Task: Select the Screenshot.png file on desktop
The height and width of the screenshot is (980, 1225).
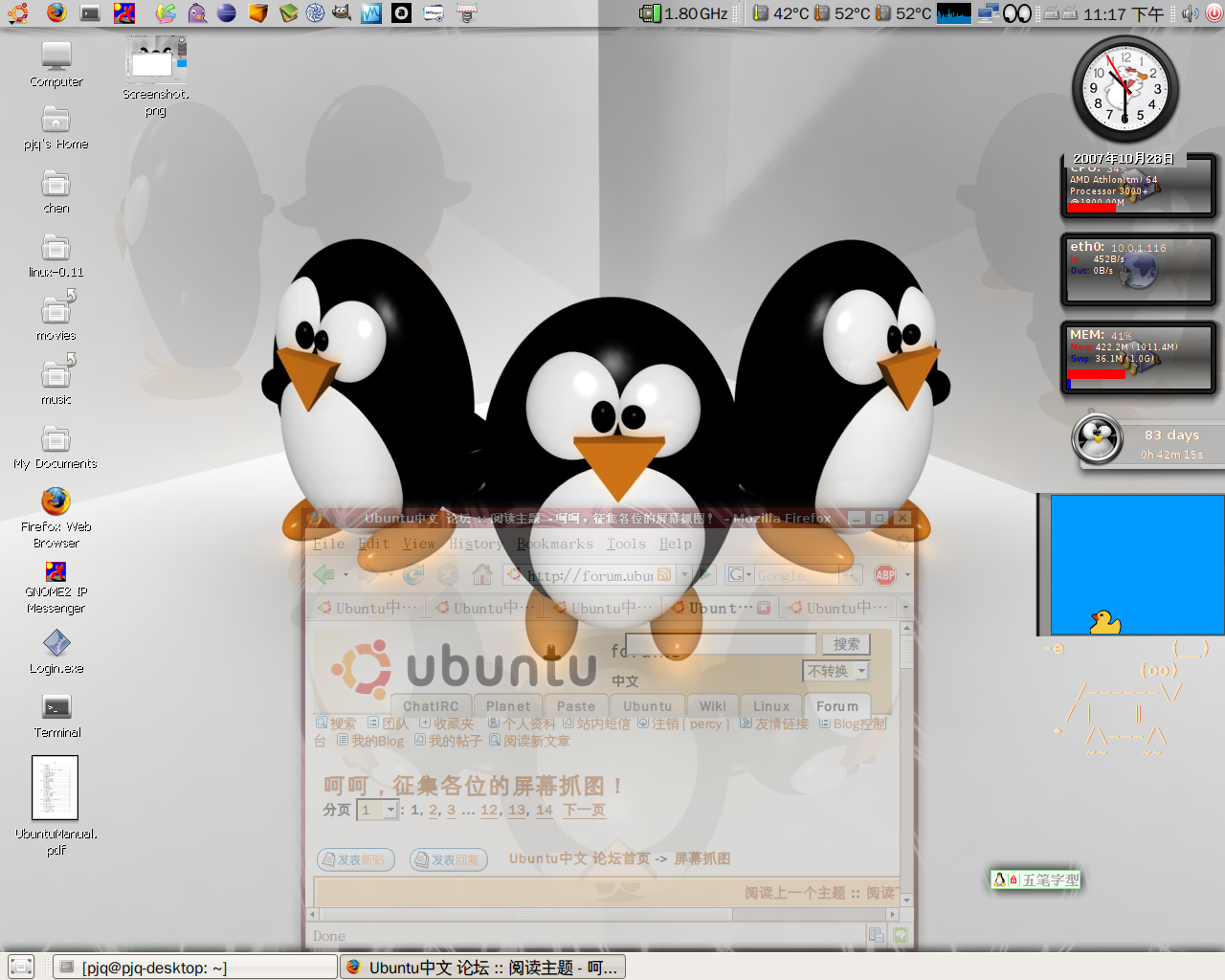Action: 156,77
